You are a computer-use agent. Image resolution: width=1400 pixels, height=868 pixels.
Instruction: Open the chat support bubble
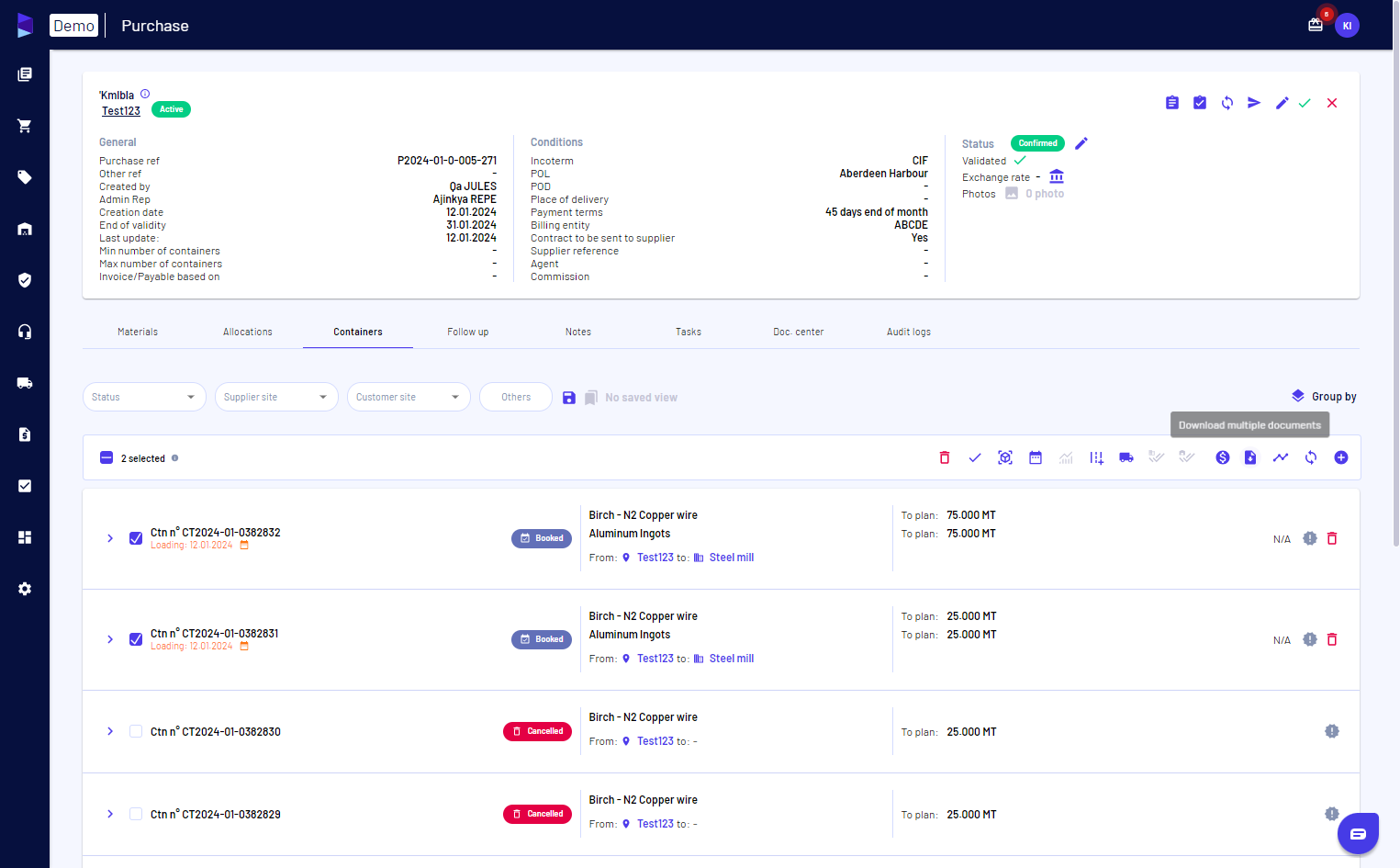1358,834
